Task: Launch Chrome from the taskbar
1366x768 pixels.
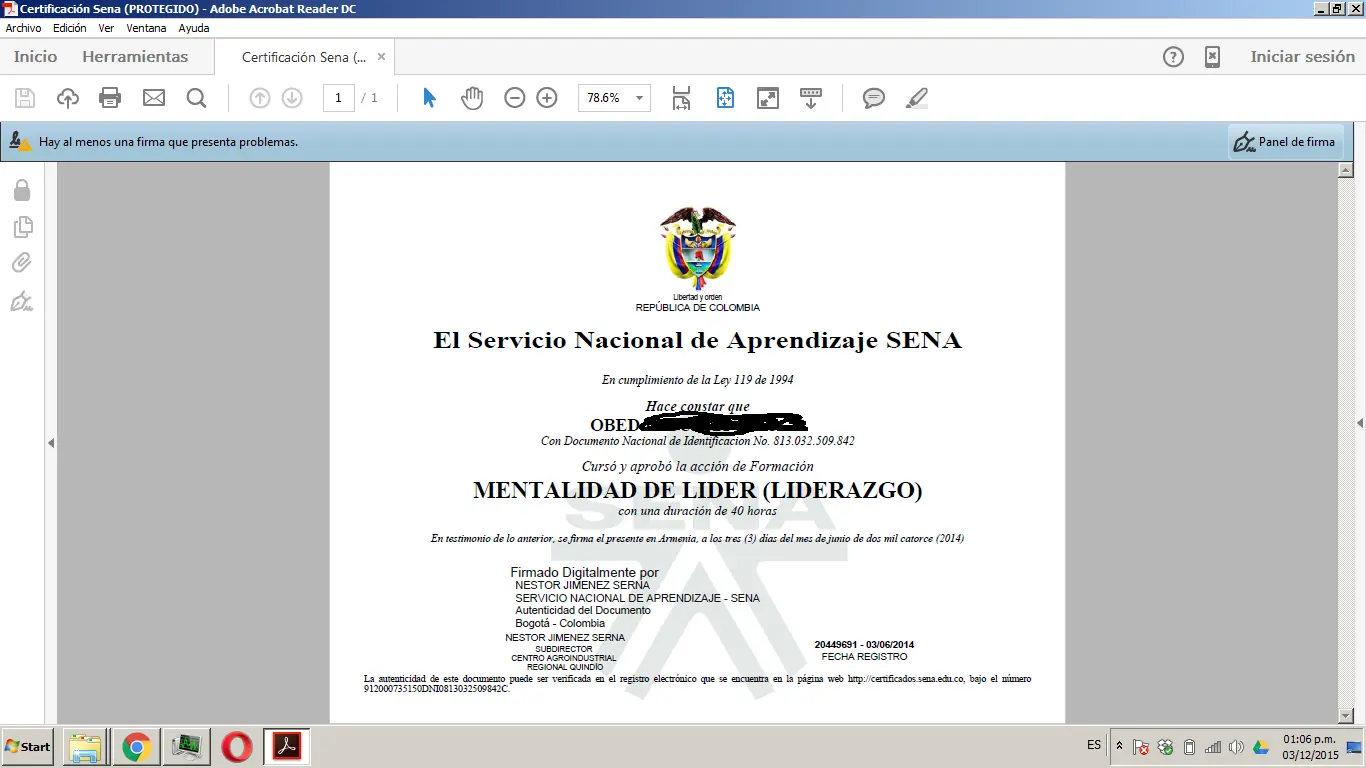Action: (136, 747)
